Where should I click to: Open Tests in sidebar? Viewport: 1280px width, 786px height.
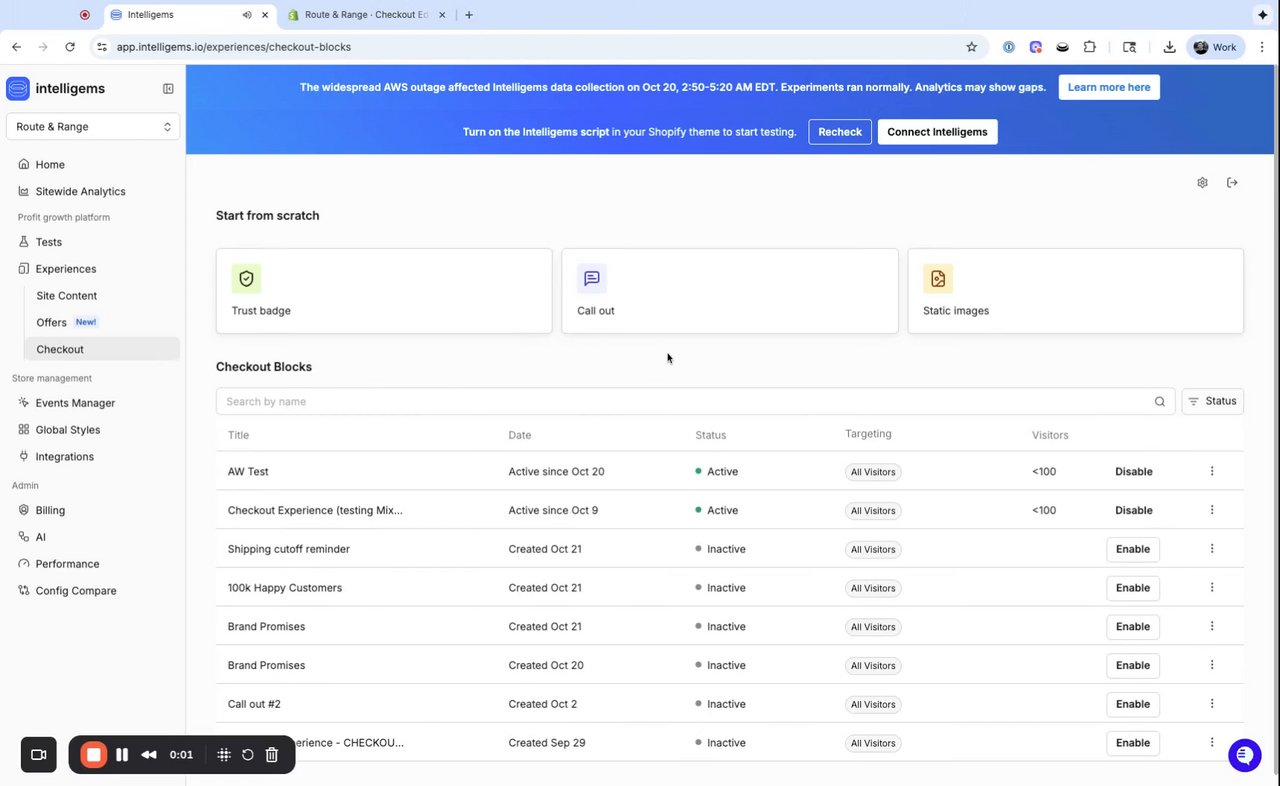point(48,242)
